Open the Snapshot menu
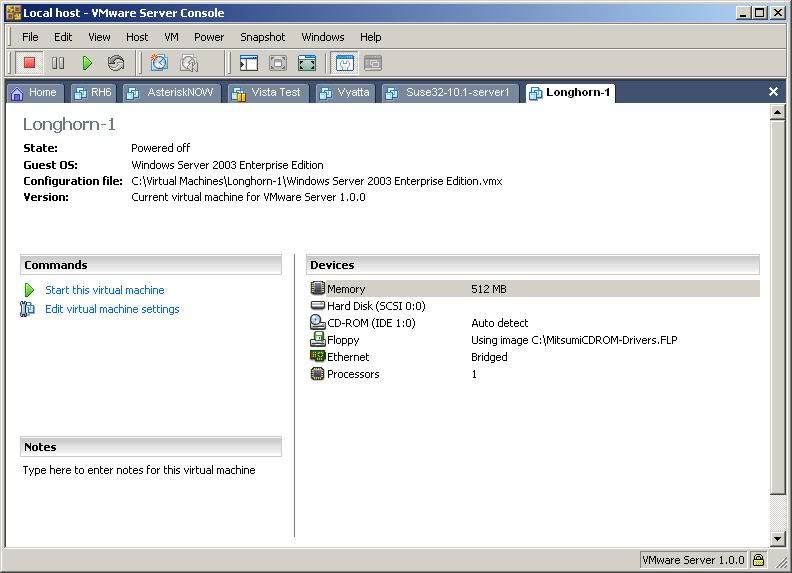The height and width of the screenshot is (573, 792). tap(263, 37)
